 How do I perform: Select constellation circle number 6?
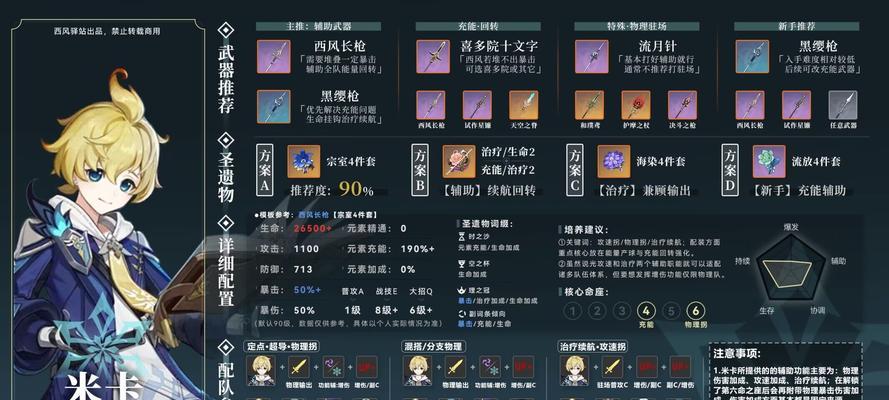coord(696,311)
